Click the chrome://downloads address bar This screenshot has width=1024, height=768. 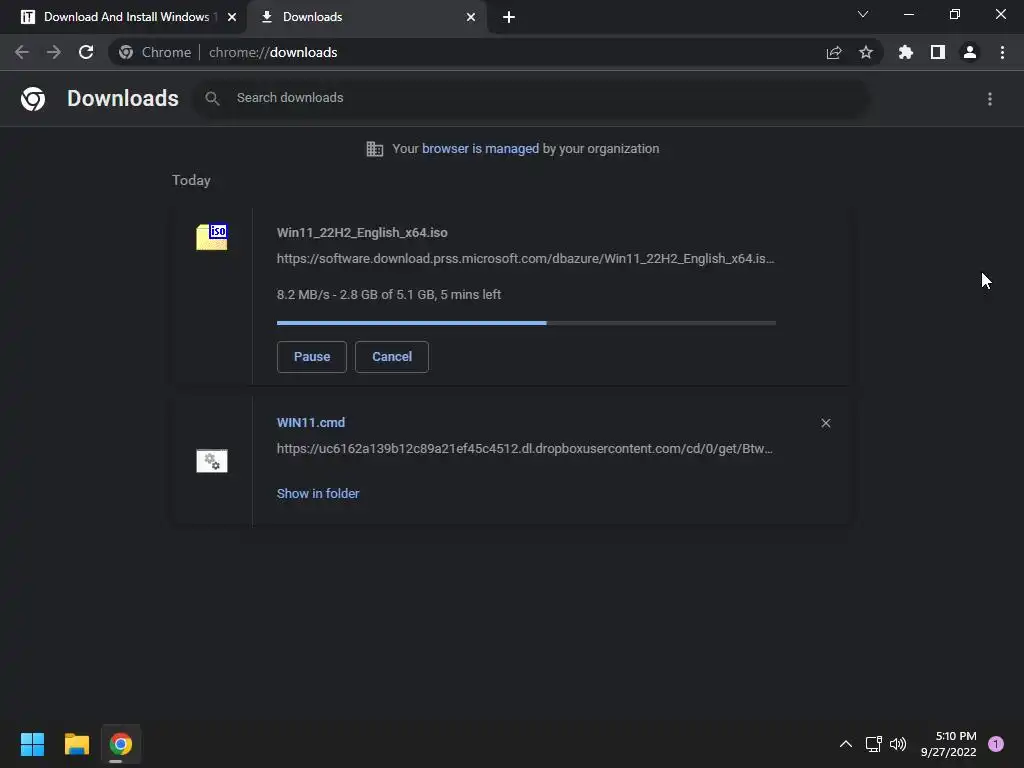point(496,52)
